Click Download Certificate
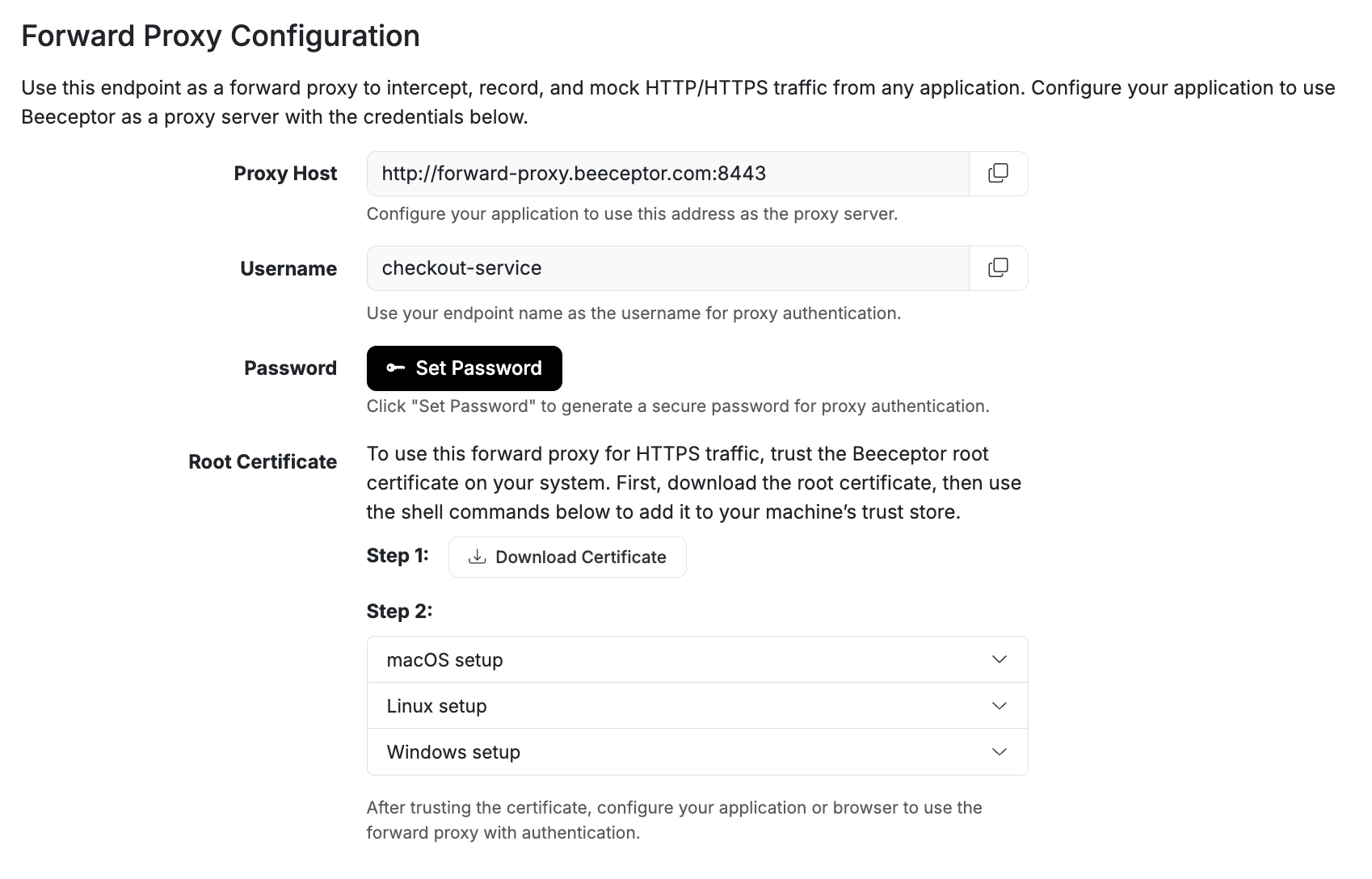 [566, 557]
